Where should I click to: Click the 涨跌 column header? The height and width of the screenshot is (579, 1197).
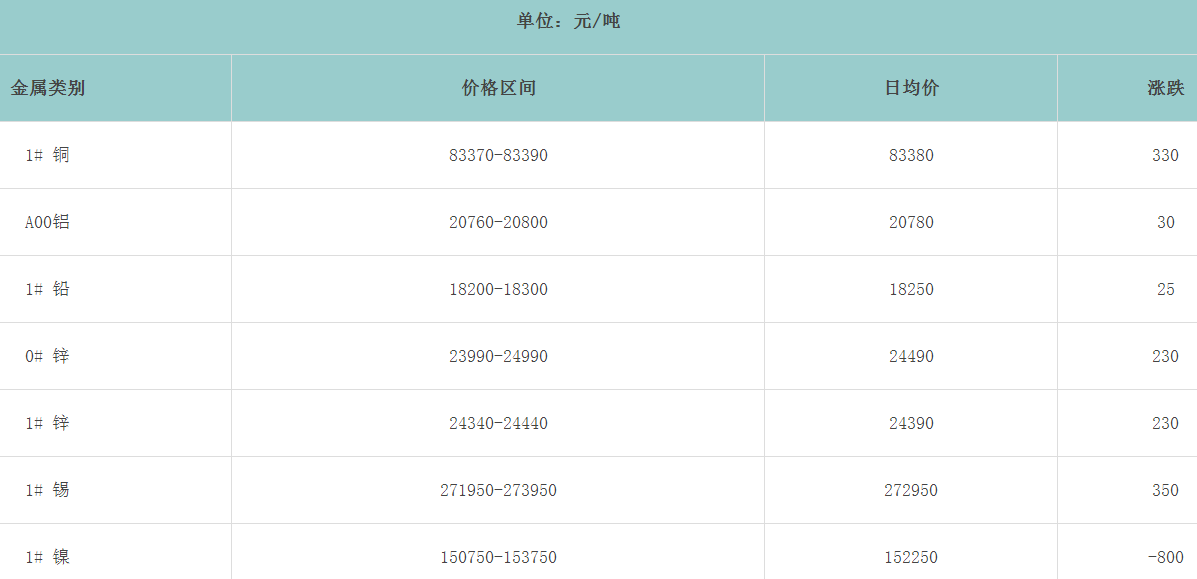point(1165,88)
